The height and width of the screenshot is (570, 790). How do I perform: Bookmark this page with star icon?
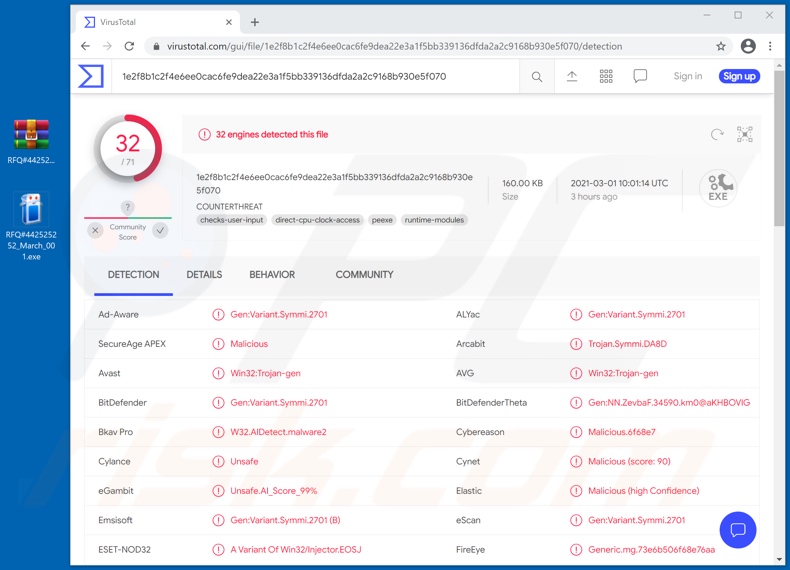tap(720, 46)
